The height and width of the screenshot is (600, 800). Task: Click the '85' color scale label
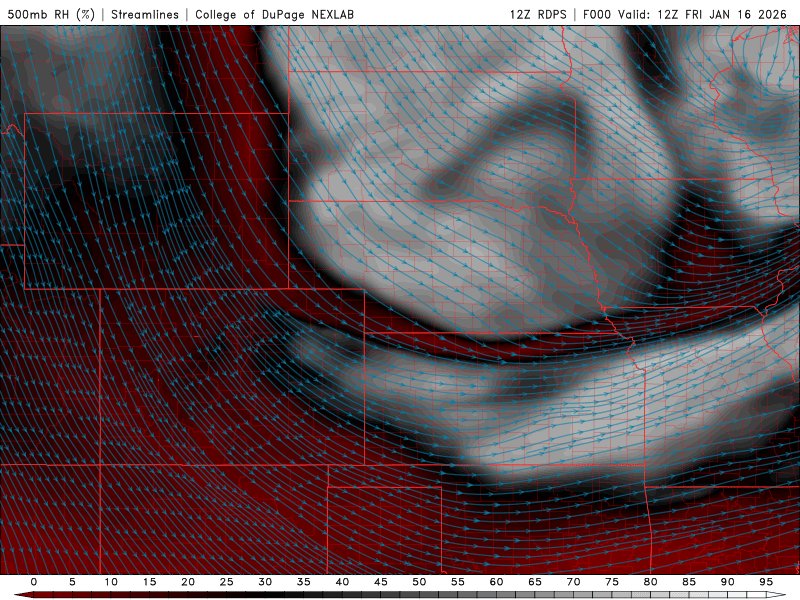tap(689, 582)
